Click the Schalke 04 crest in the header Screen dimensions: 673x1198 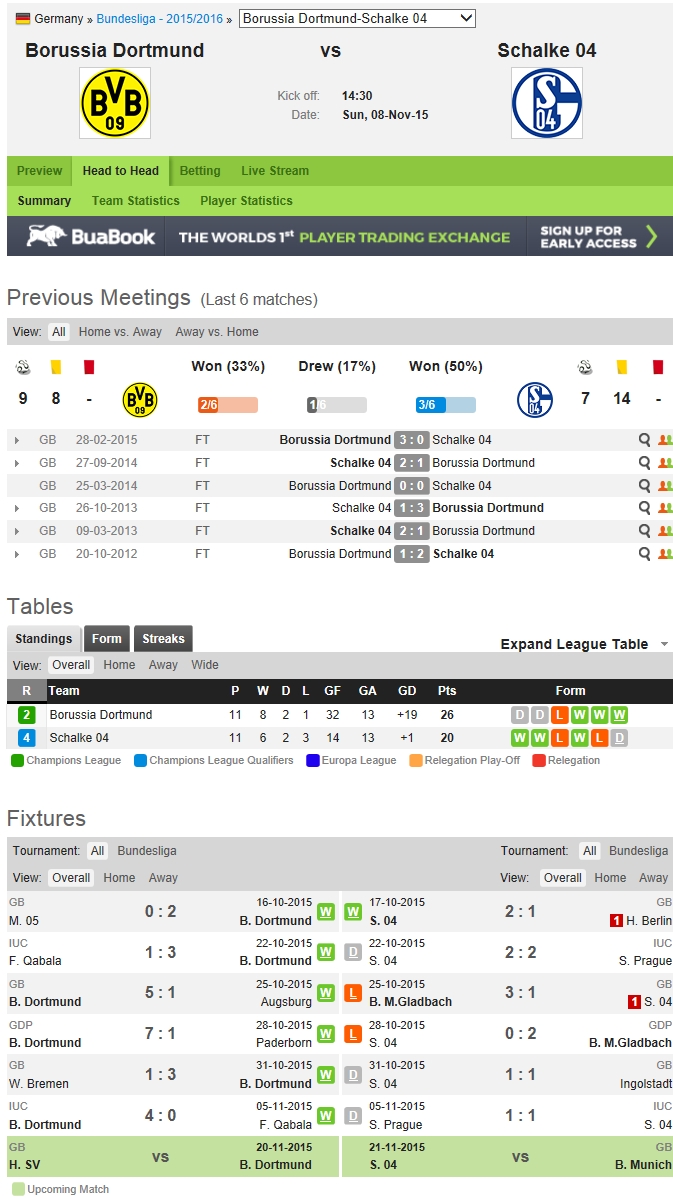546,103
